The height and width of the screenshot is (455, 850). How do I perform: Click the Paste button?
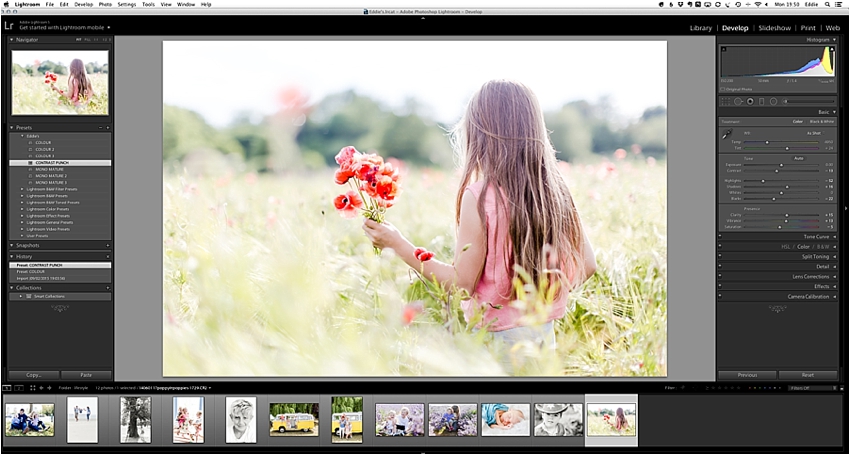pyautogui.click(x=86, y=375)
